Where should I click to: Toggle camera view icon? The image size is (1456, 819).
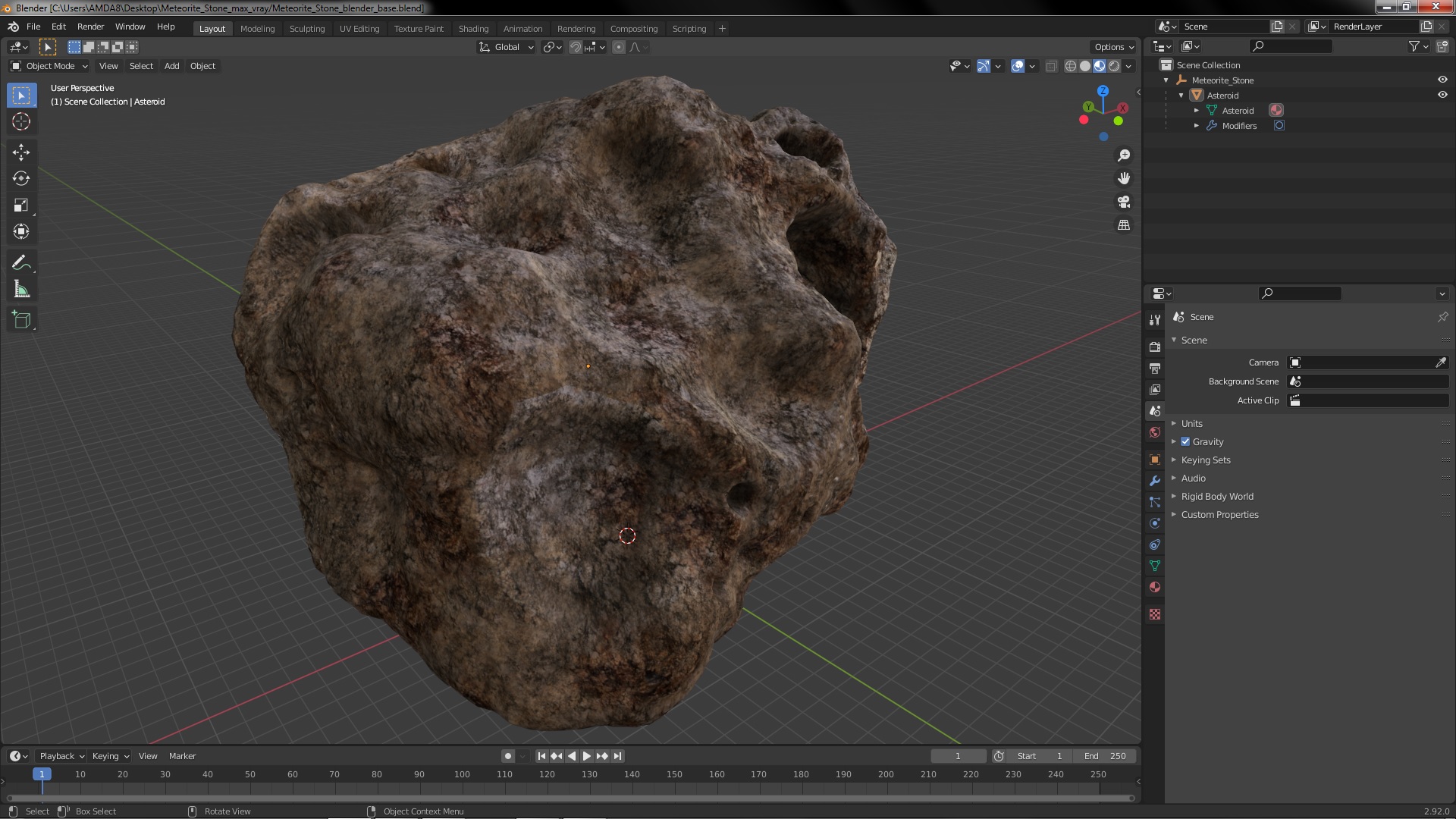[x=1124, y=202]
